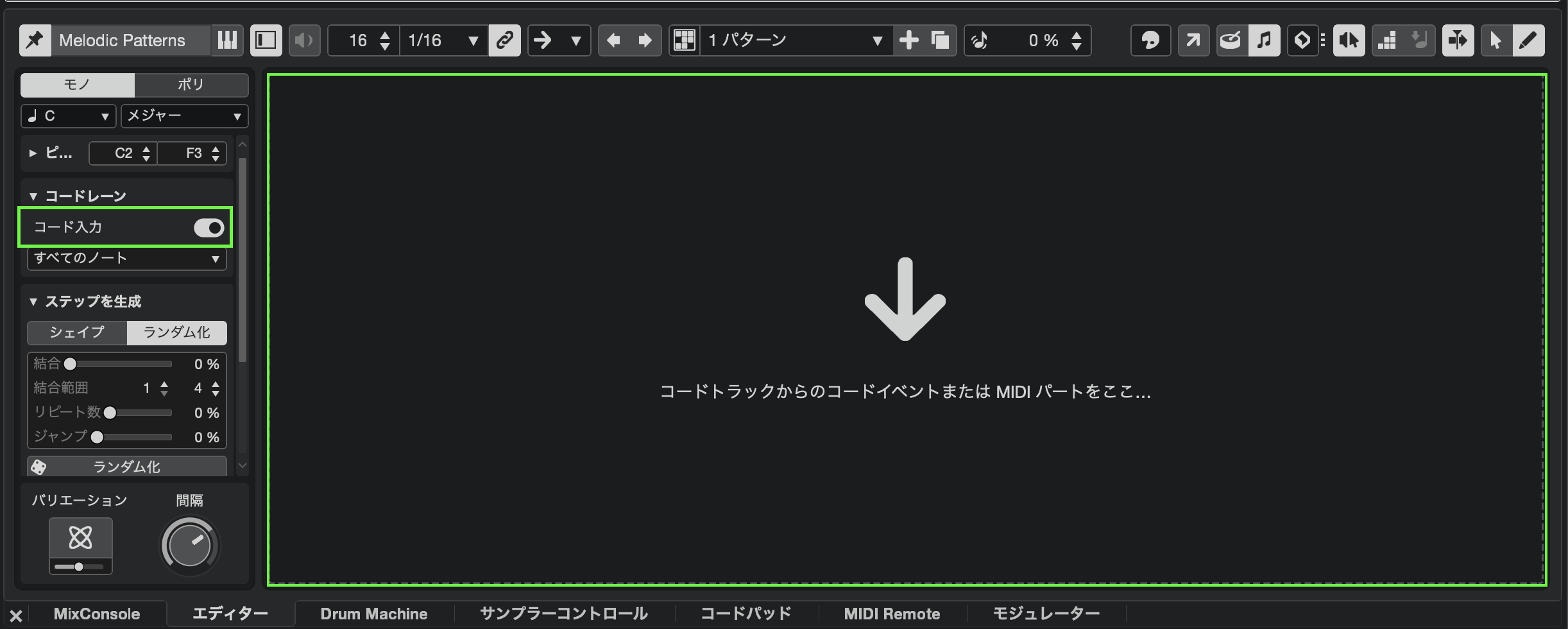Toggle the speaker with cursor audition icon

[1349, 40]
